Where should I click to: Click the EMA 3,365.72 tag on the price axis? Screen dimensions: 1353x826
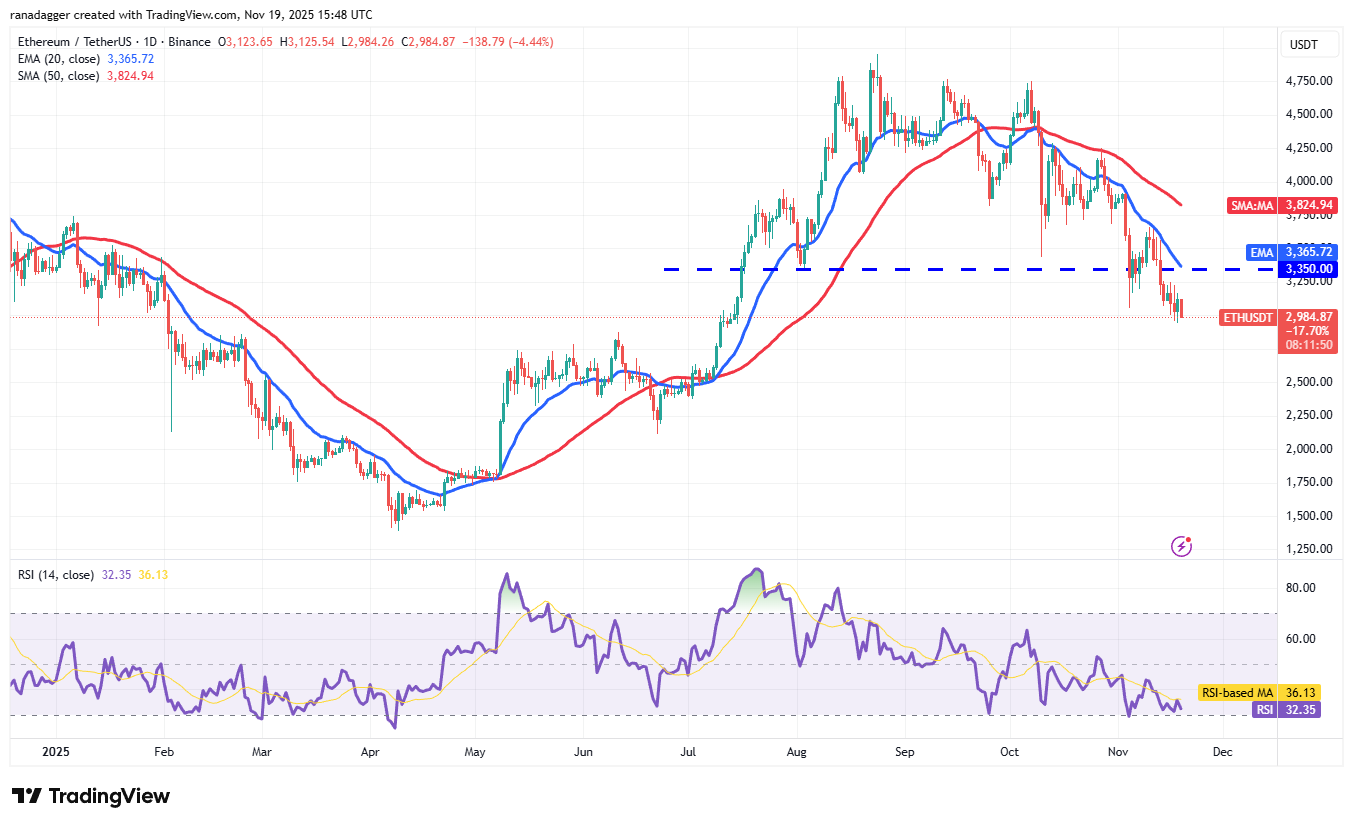[1290, 252]
